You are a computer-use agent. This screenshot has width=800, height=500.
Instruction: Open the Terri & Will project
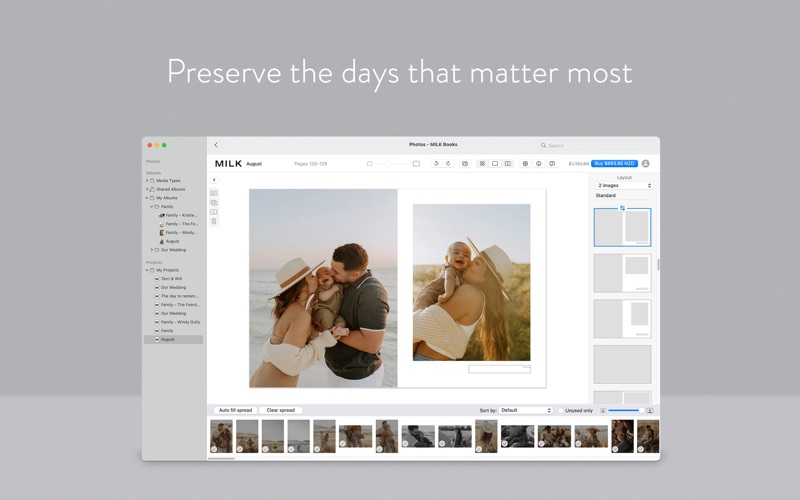pos(168,279)
